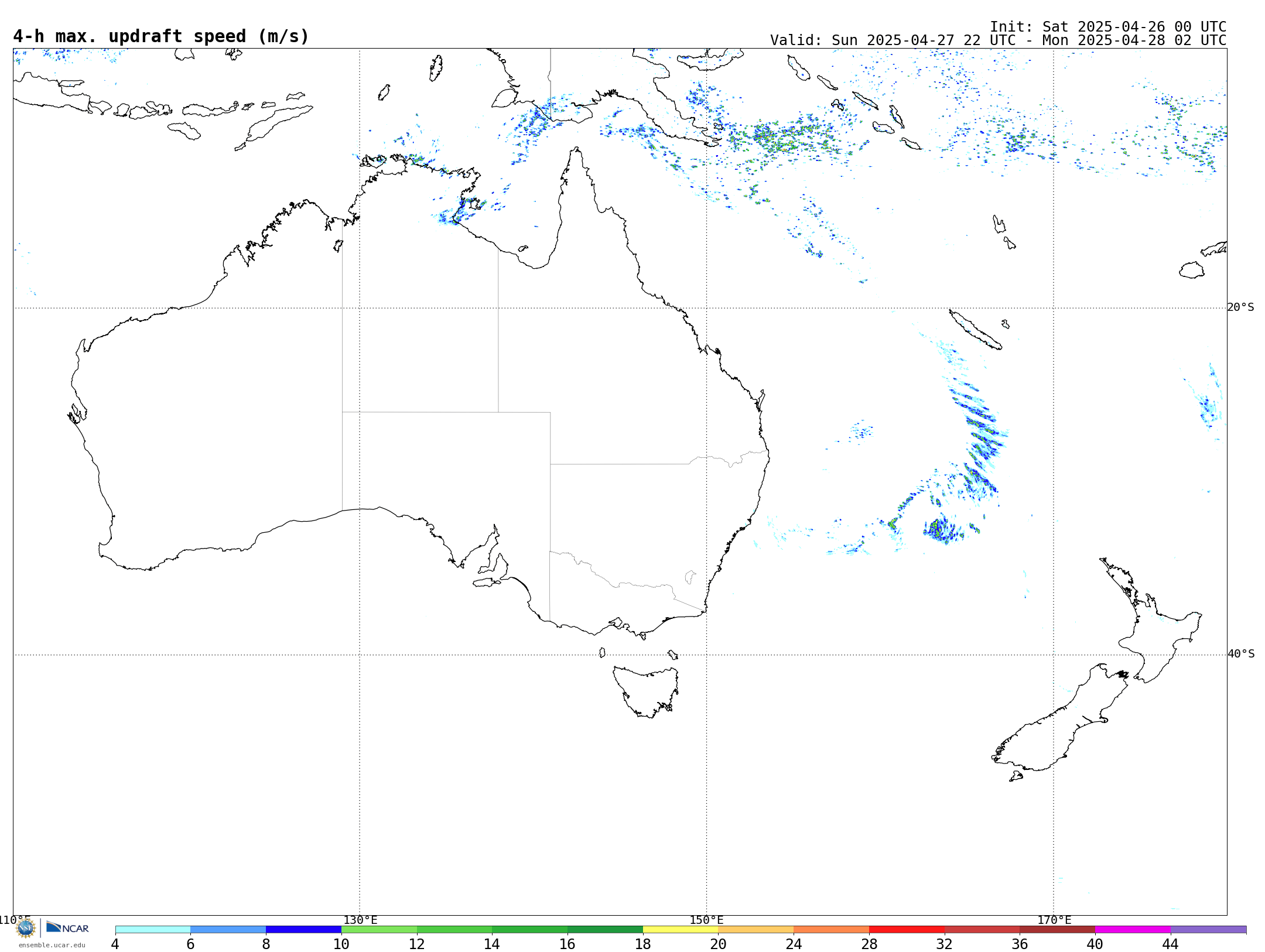Viewport: 1265px width, 952px height.
Task: Select the light blue 6–8 colorbar segment
Action: tap(228, 930)
